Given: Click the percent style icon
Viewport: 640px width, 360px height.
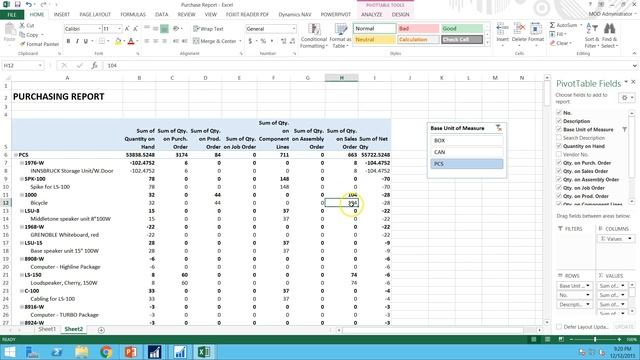Looking at the screenshot, I should pos(263,41).
